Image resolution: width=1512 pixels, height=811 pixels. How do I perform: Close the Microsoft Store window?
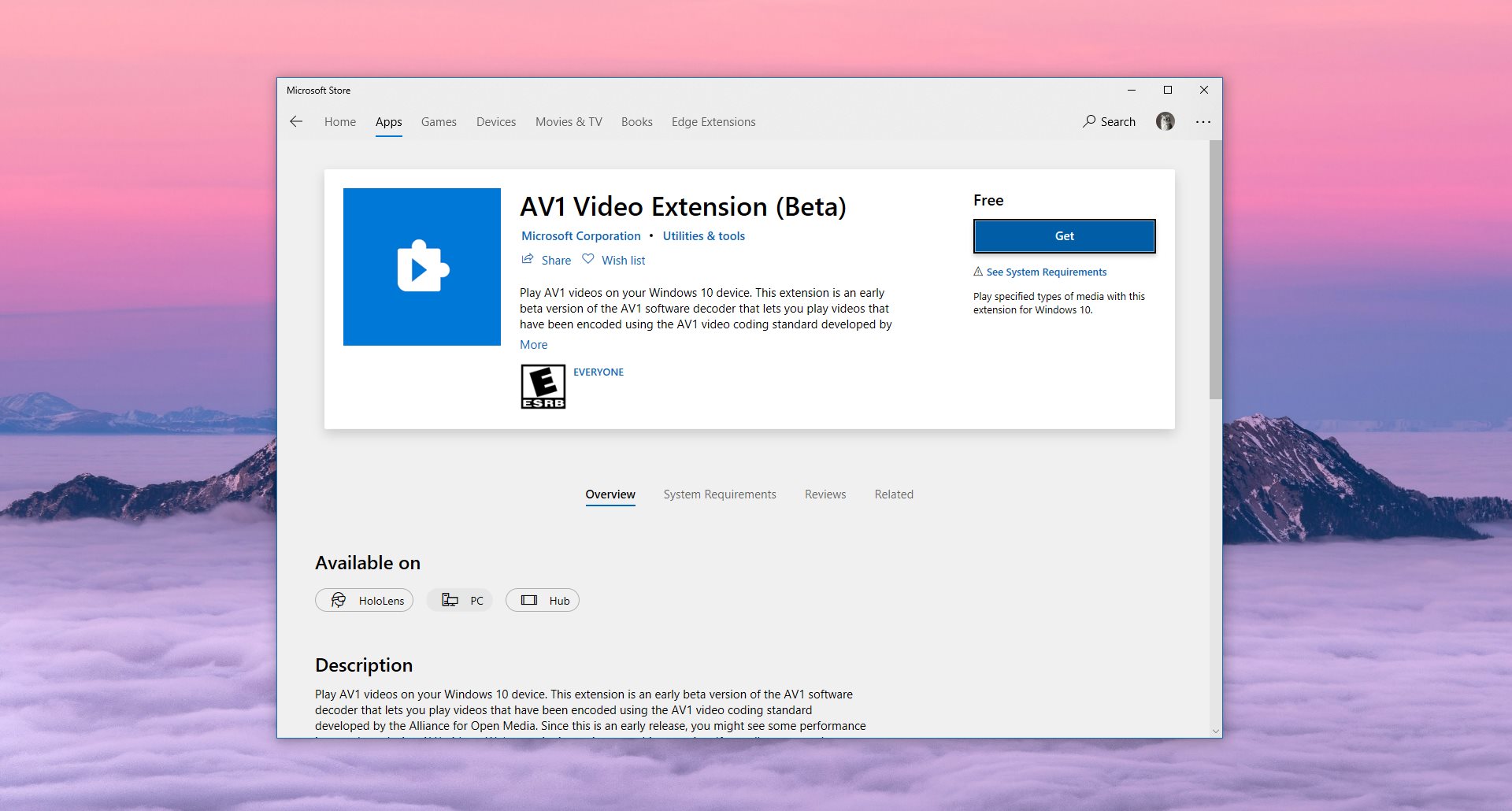click(1204, 90)
